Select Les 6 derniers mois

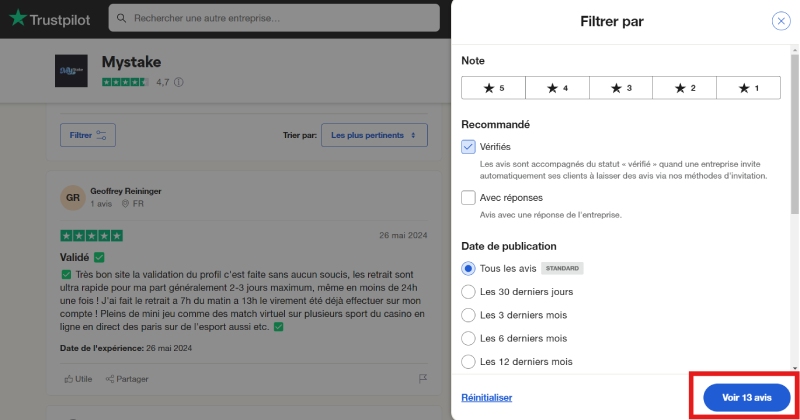click(468, 338)
